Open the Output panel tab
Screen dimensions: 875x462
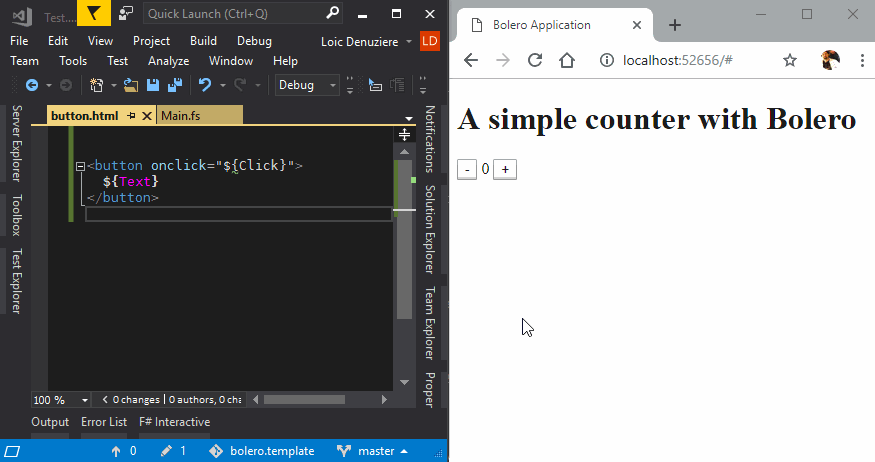tap(50, 422)
